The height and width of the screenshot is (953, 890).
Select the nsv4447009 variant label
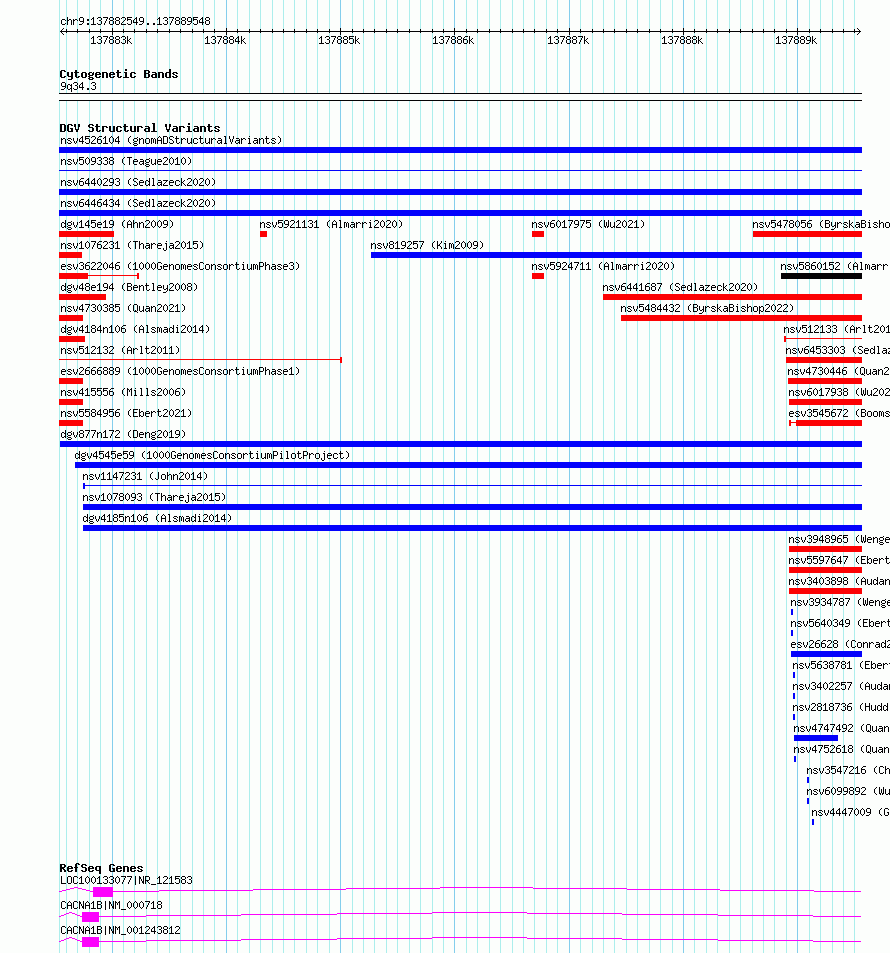click(x=850, y=812)
